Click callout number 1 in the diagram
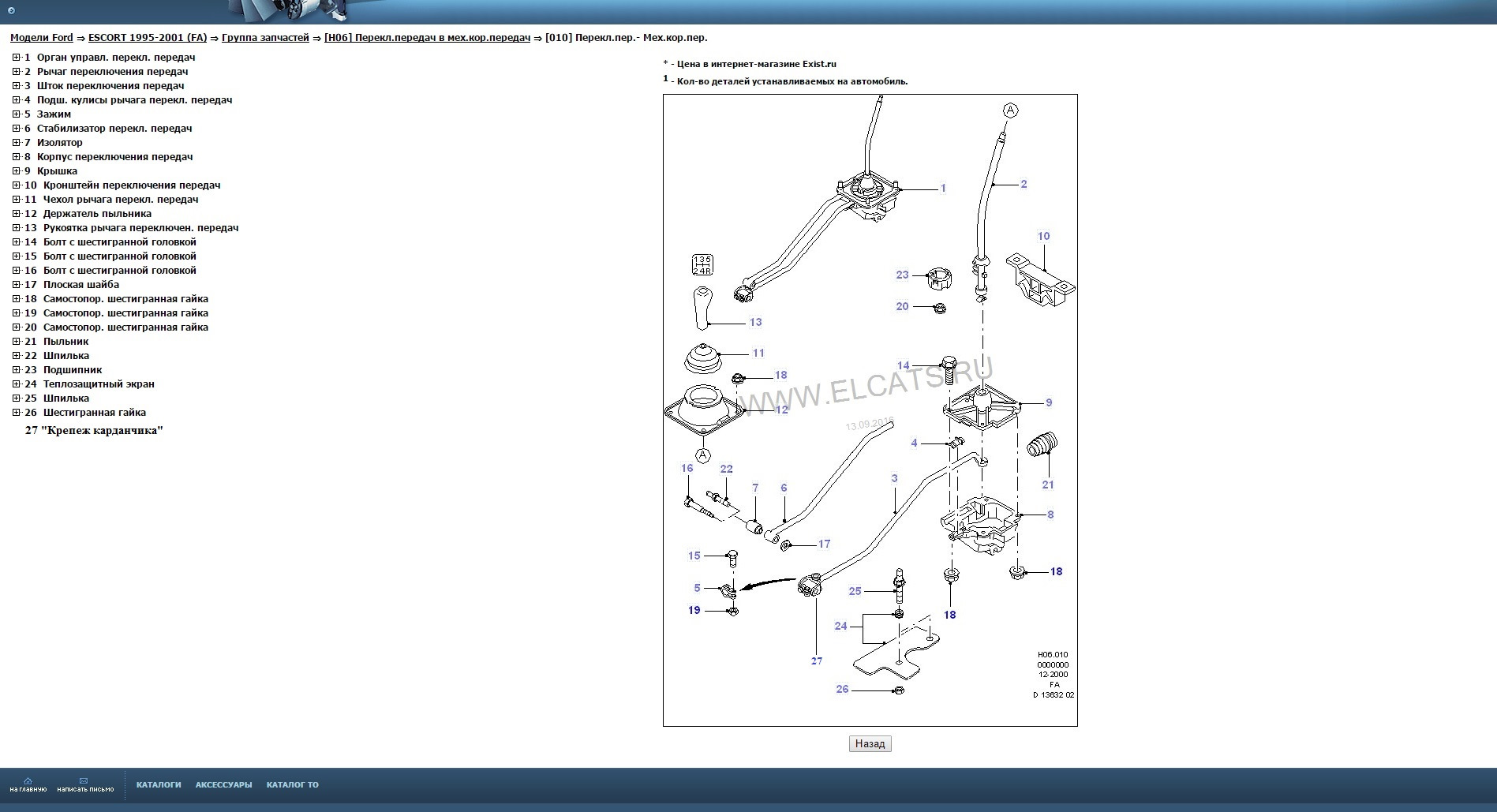Image resolution: width=1497 pixels, height=812 pixels. click(x=942, y=189)
